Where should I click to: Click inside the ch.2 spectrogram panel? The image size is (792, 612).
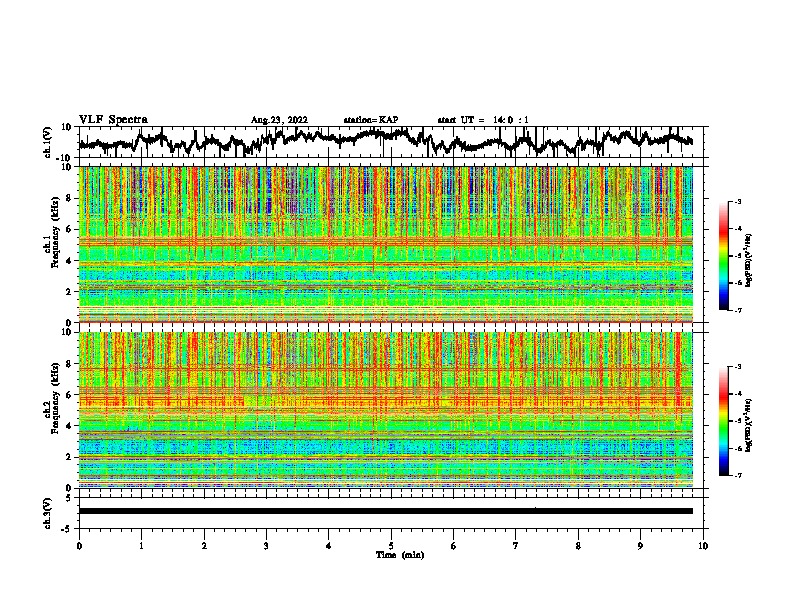386,410
